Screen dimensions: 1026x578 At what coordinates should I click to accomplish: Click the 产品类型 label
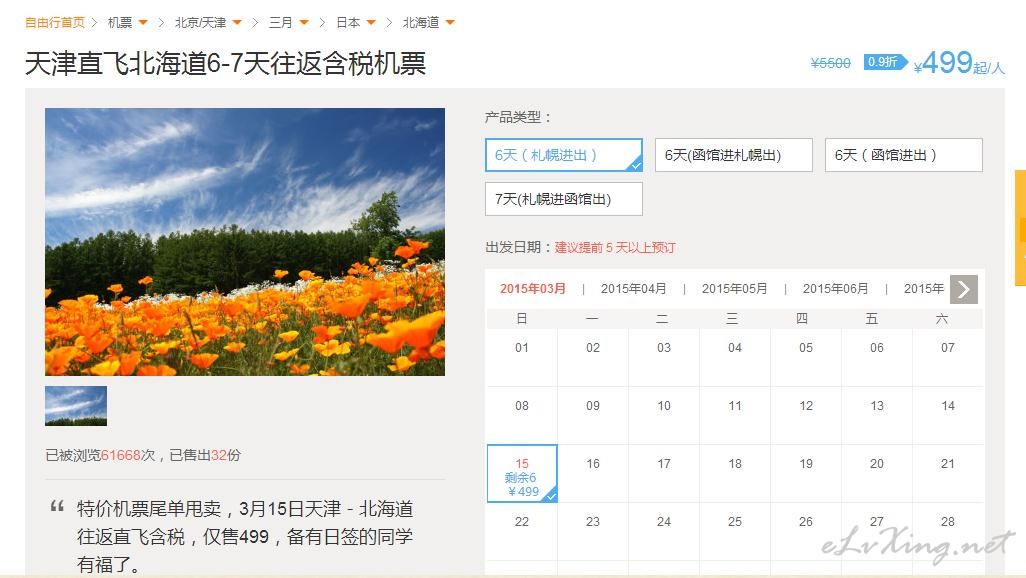pos(518,117)
